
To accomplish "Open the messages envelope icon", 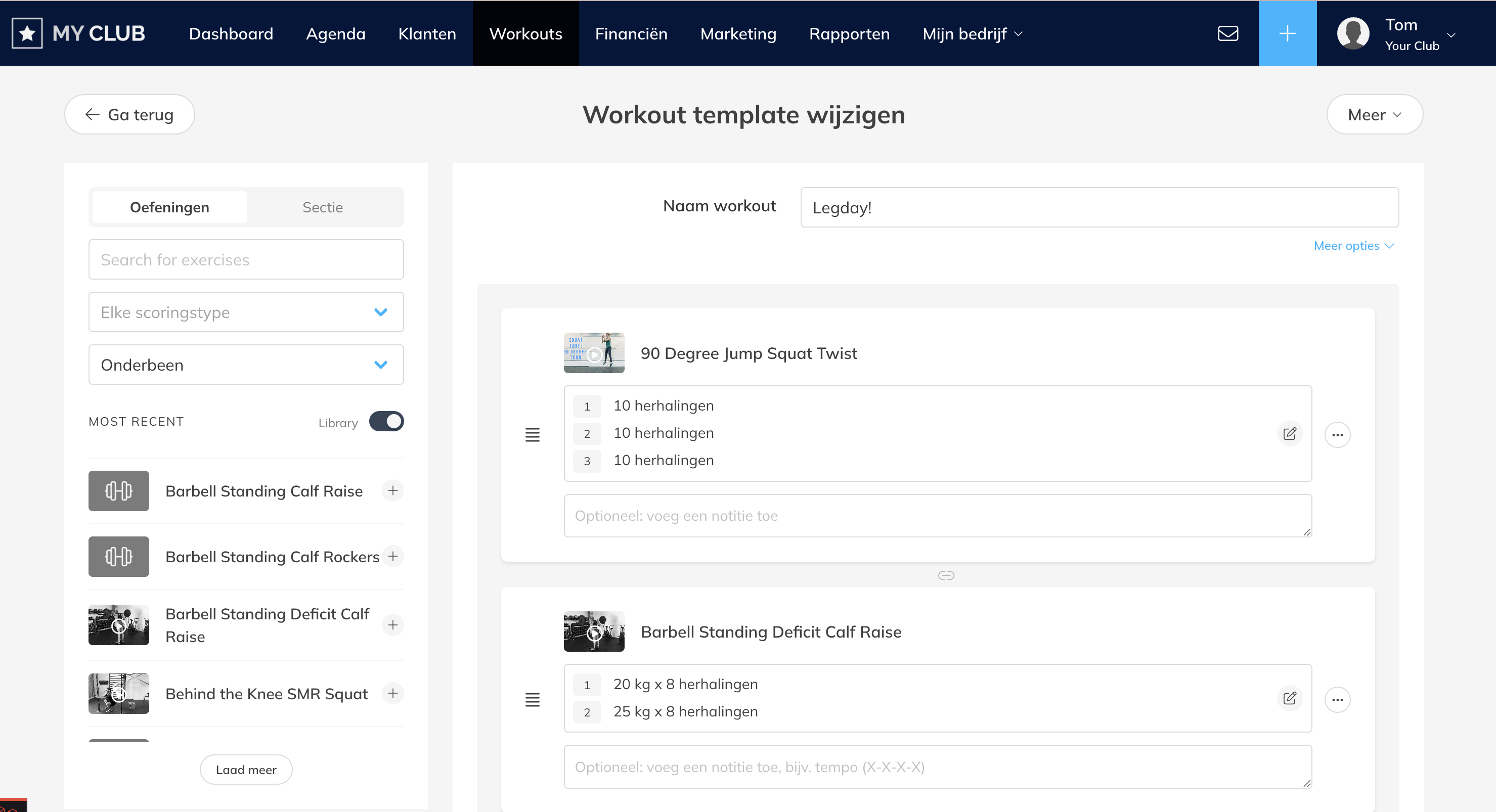I will pos(1227,34).
